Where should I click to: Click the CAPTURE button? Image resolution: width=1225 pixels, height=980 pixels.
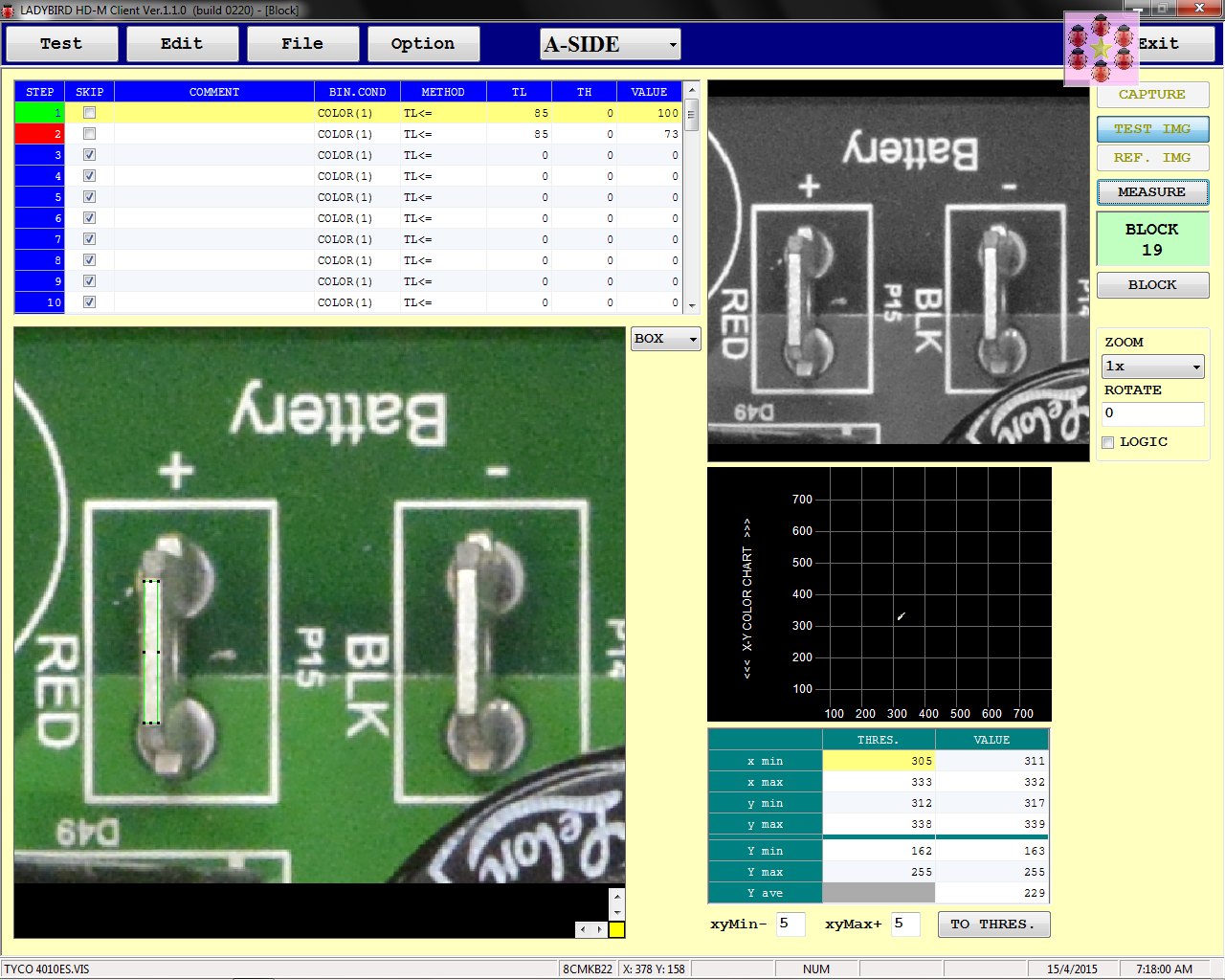pos(1152,95)
